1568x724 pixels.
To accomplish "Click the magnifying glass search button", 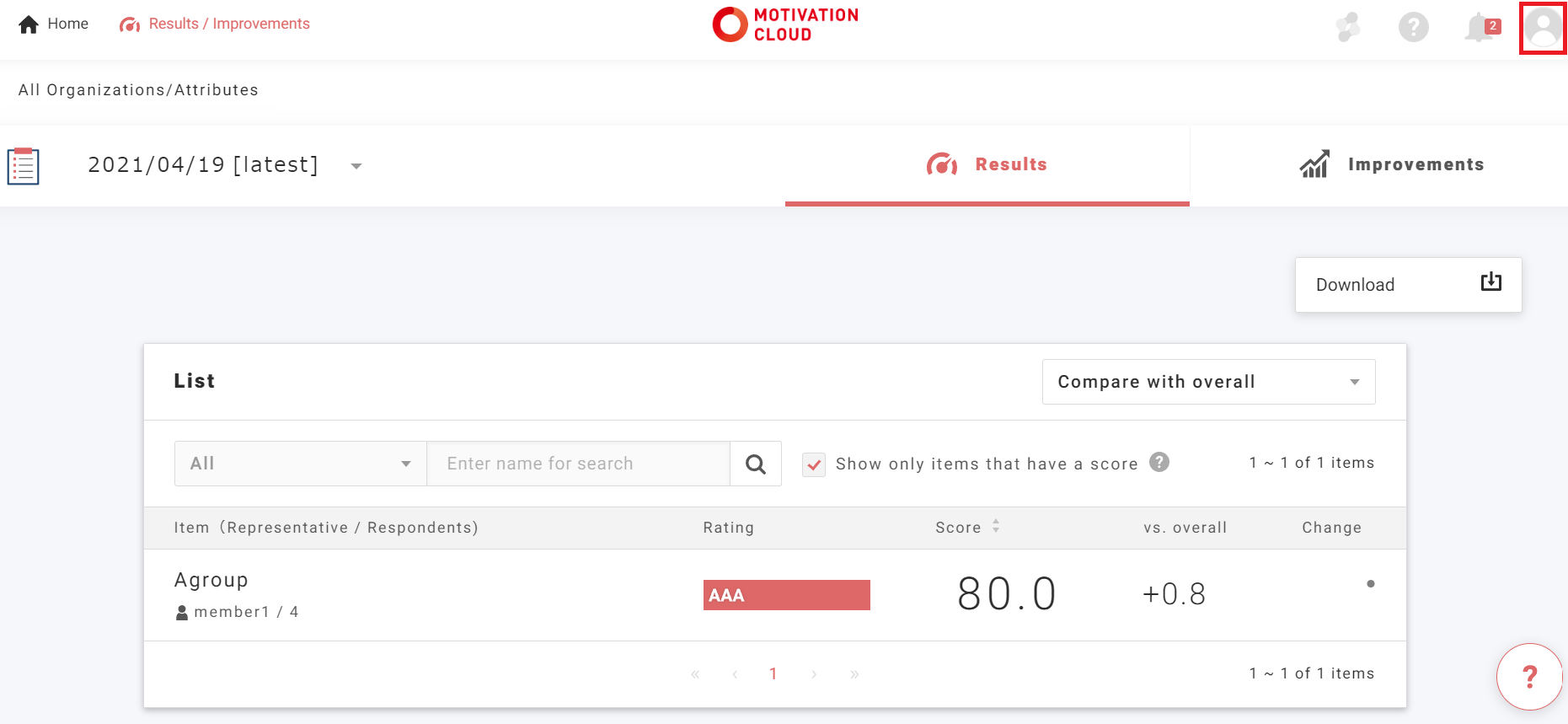I will 756,464.
